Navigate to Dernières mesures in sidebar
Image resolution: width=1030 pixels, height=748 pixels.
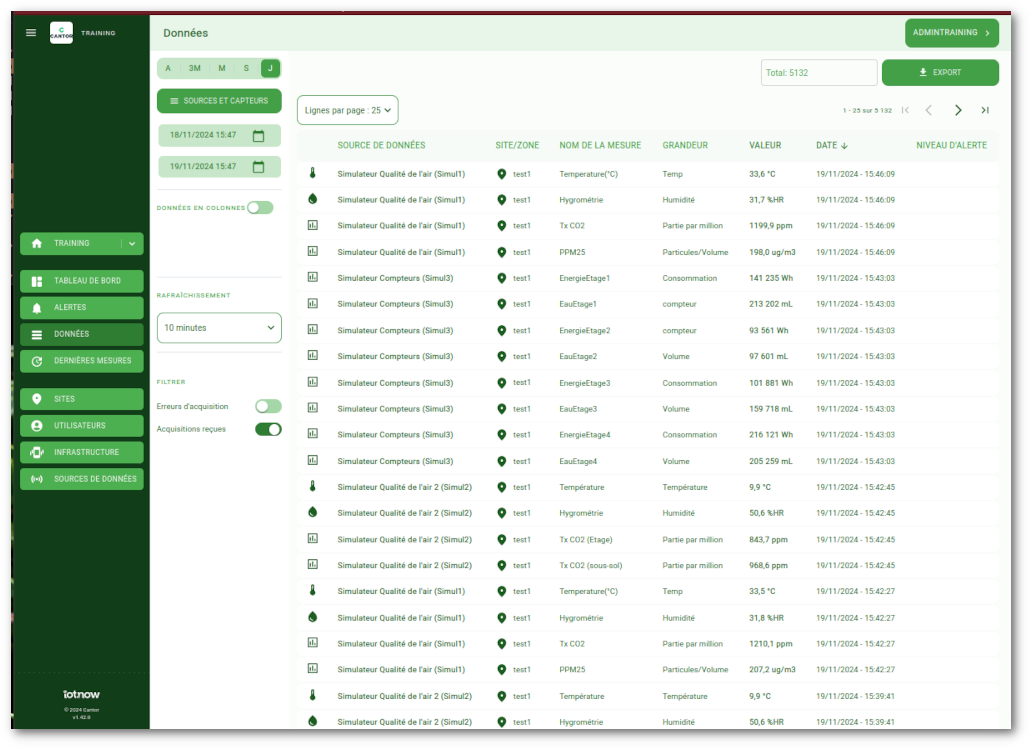coord(82,361)
